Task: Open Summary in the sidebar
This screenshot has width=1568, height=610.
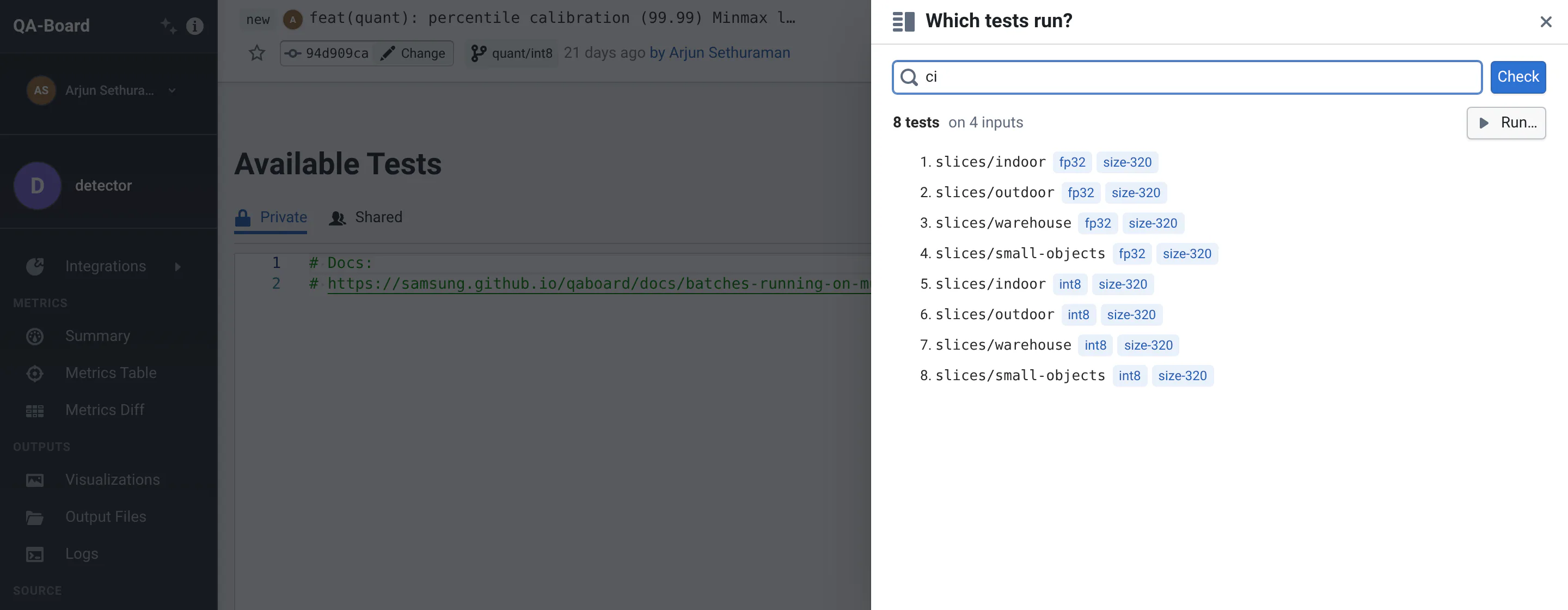Action: (97, 336)
